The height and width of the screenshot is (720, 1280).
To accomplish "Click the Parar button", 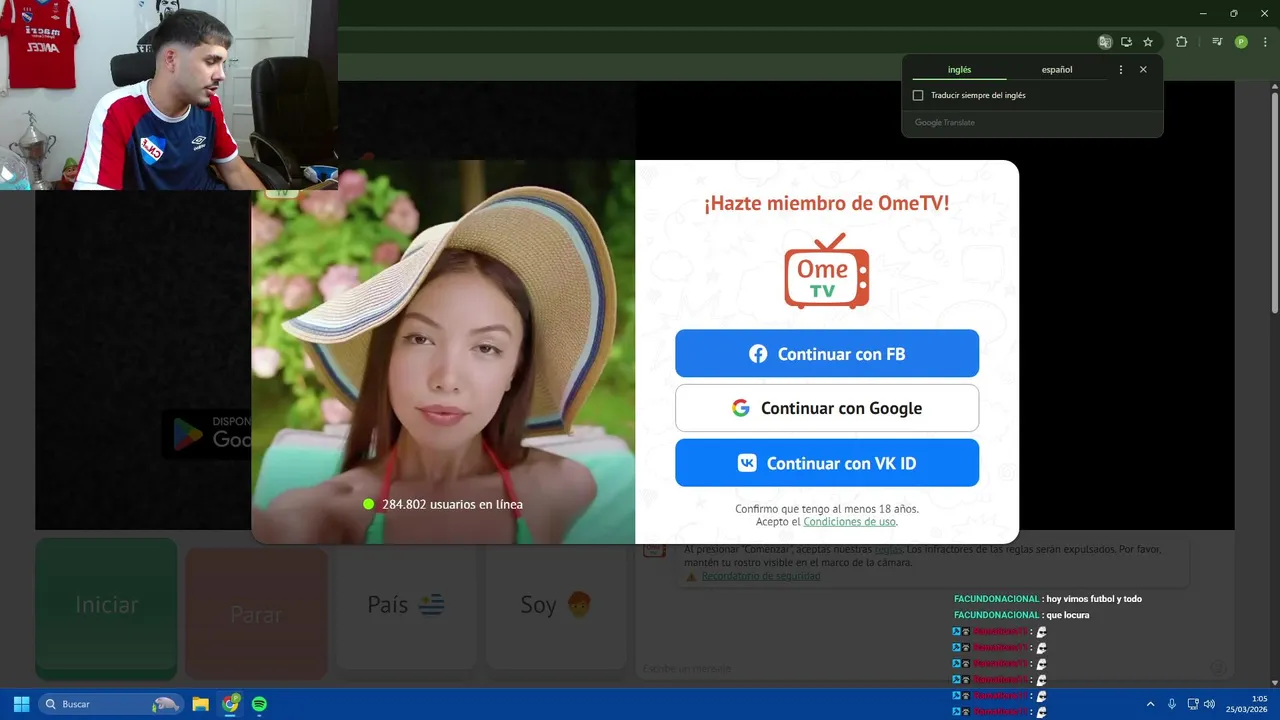I will pos(256,614).
